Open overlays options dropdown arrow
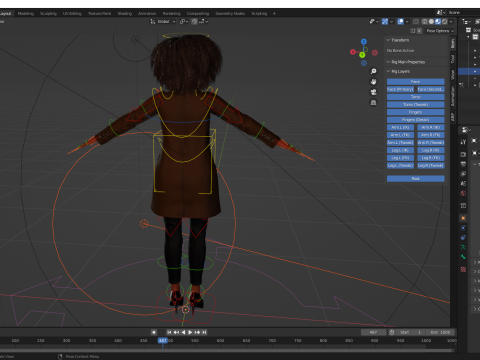This screenshot has width=480, height=360. (407, 21)
